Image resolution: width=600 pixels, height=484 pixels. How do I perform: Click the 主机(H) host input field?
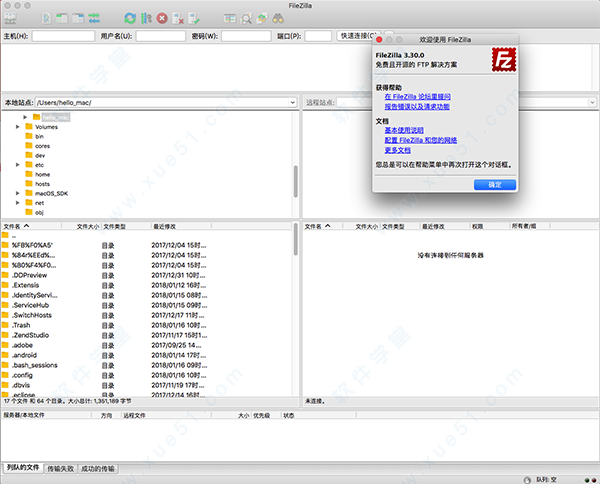(63, 36)
